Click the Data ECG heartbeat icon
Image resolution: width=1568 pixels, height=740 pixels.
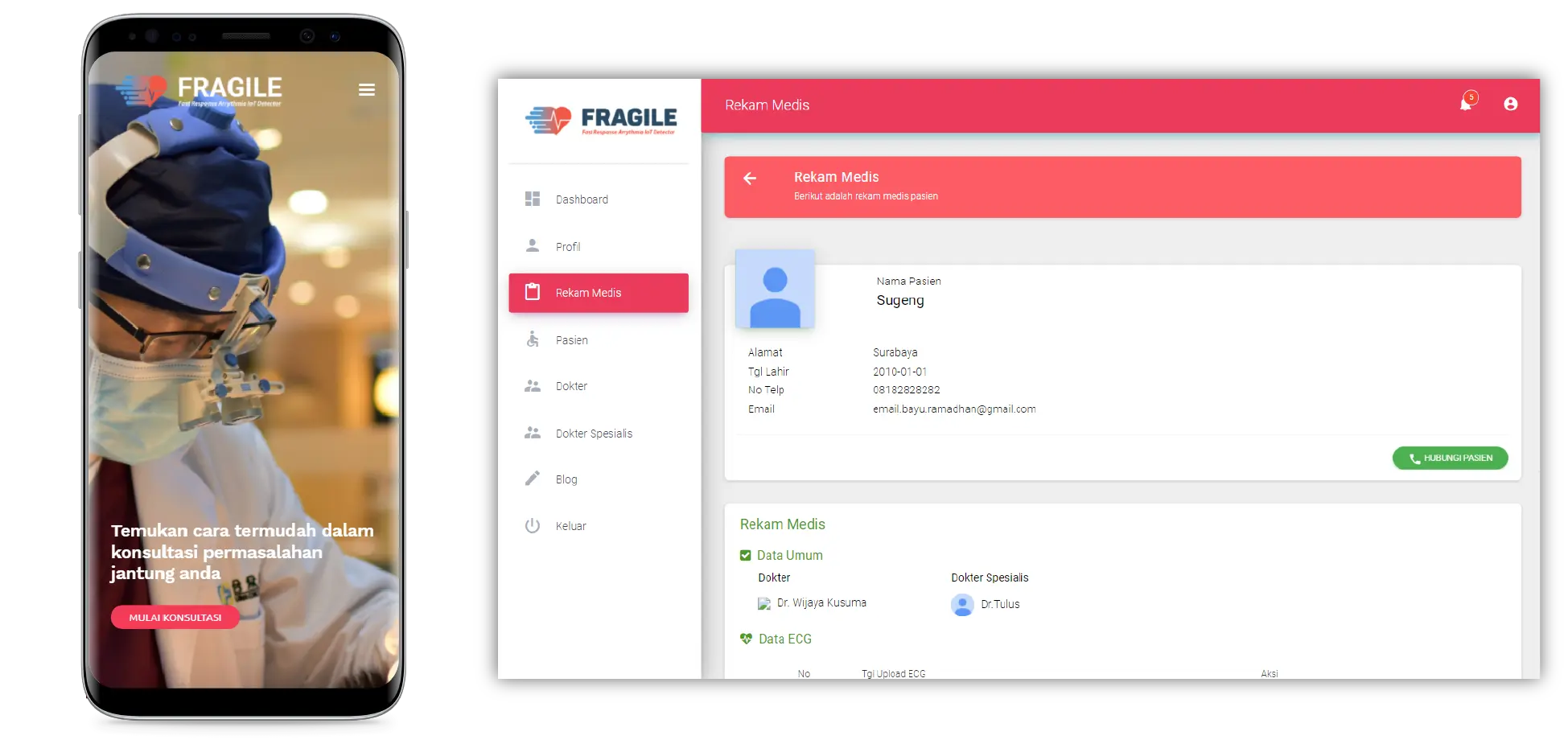[746, 639]
